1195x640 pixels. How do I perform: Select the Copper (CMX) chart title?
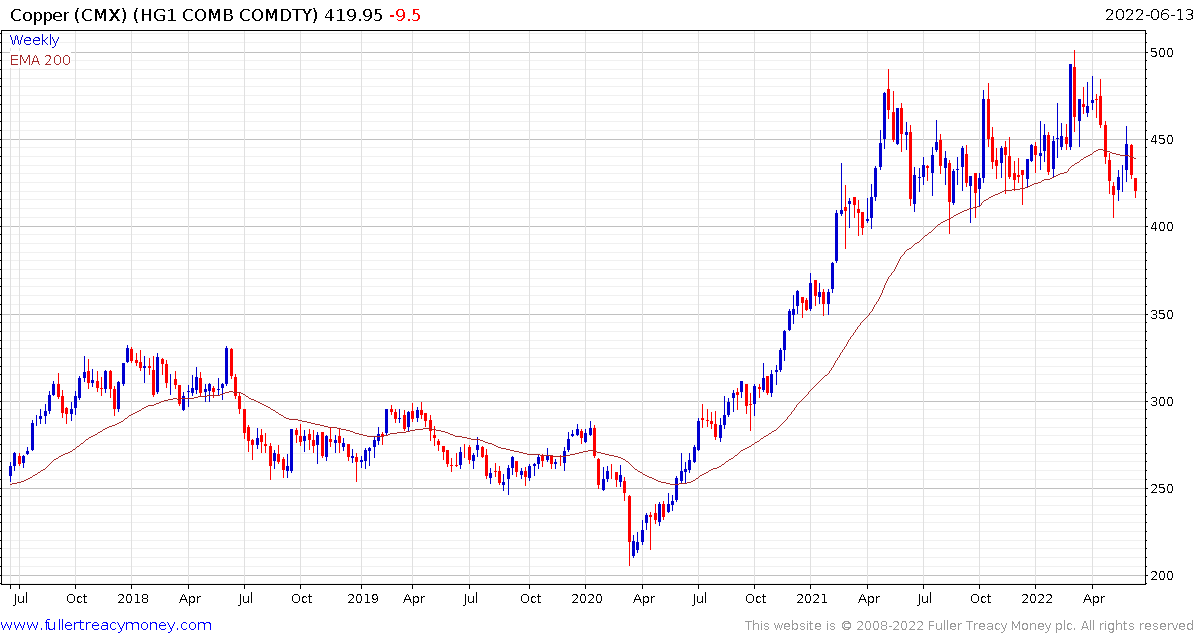pos(160,14)
